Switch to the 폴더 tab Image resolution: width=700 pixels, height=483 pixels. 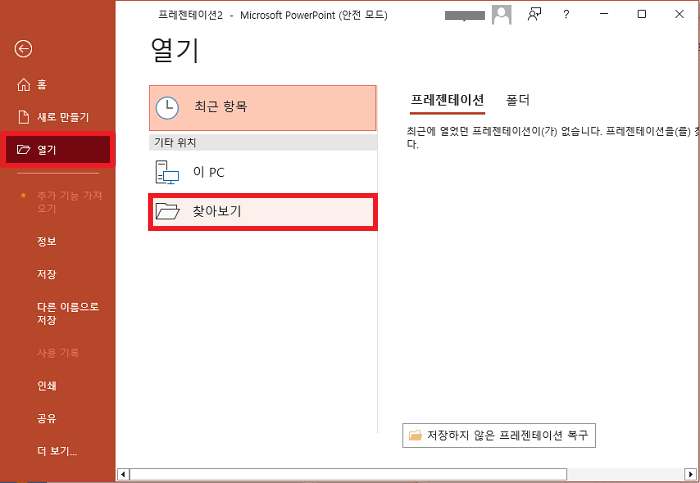(x=518, y=100)
